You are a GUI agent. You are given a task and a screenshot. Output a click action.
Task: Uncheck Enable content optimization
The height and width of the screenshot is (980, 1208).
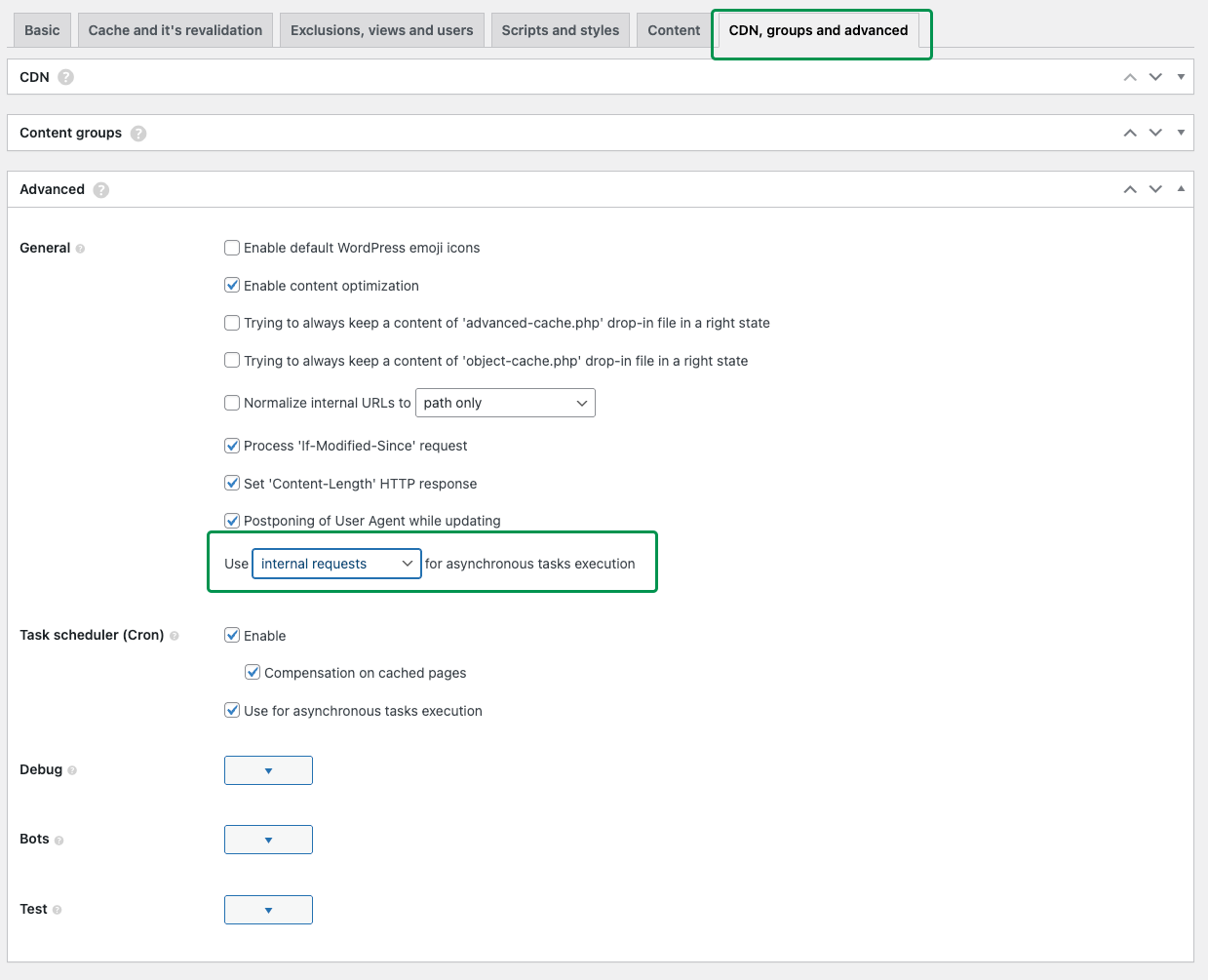232,286
